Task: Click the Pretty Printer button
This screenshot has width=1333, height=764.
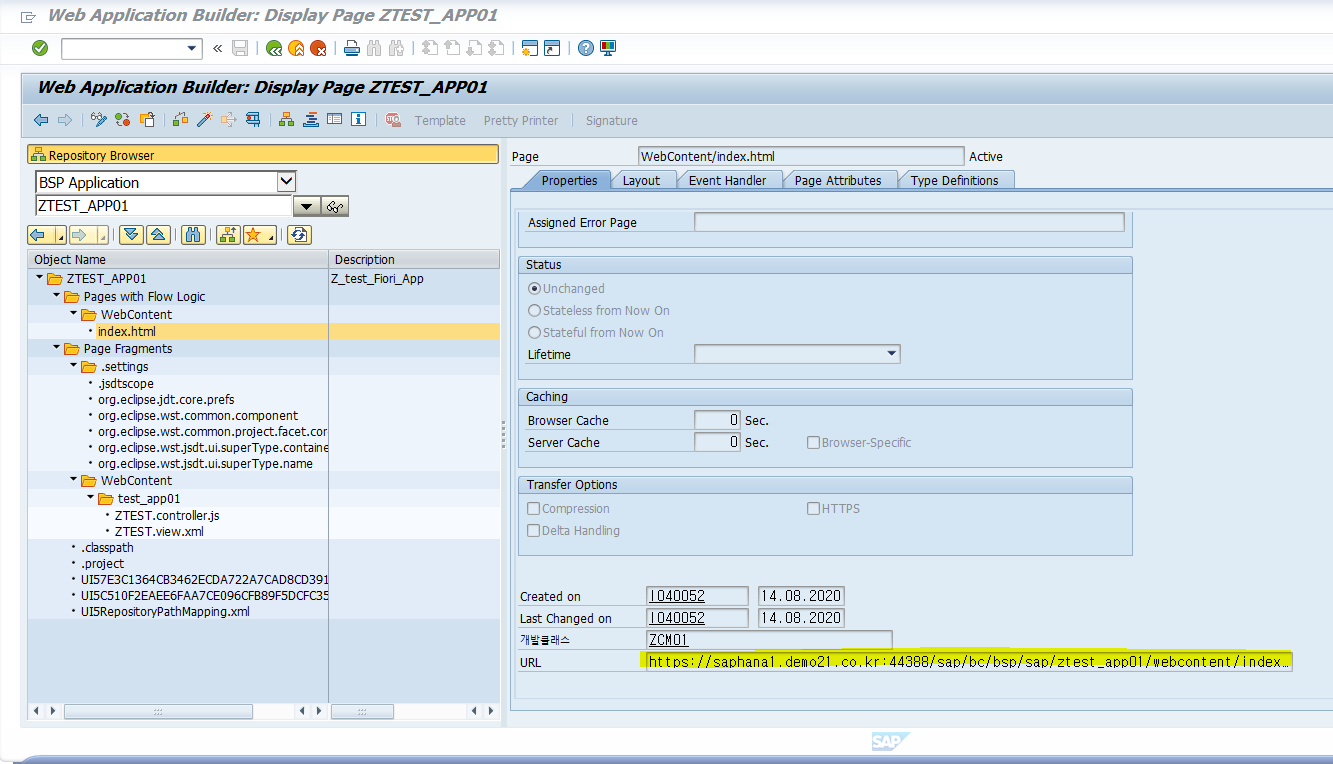Action: (521, 121)
